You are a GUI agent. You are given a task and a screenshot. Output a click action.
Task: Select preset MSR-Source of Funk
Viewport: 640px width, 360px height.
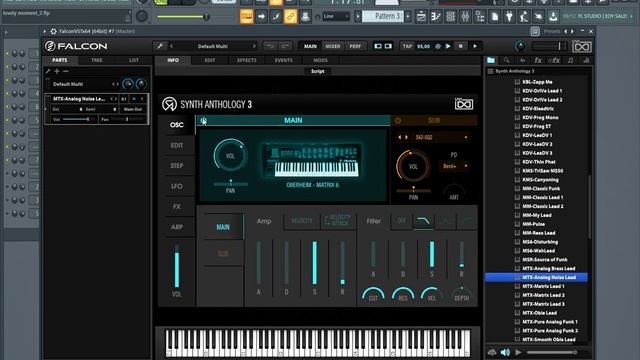coord(544,260)
